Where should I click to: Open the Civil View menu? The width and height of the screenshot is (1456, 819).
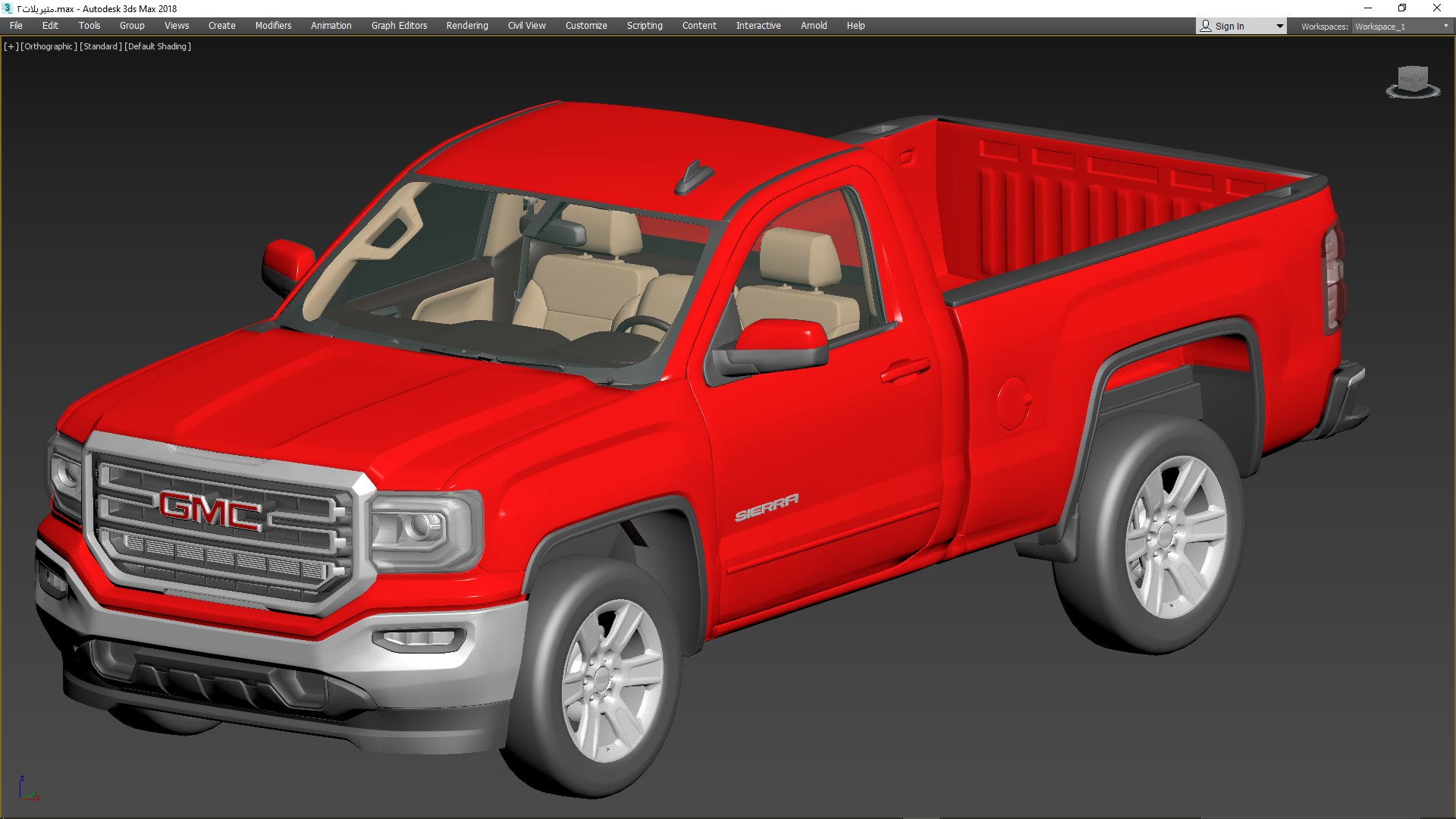[x=527, y=26]
